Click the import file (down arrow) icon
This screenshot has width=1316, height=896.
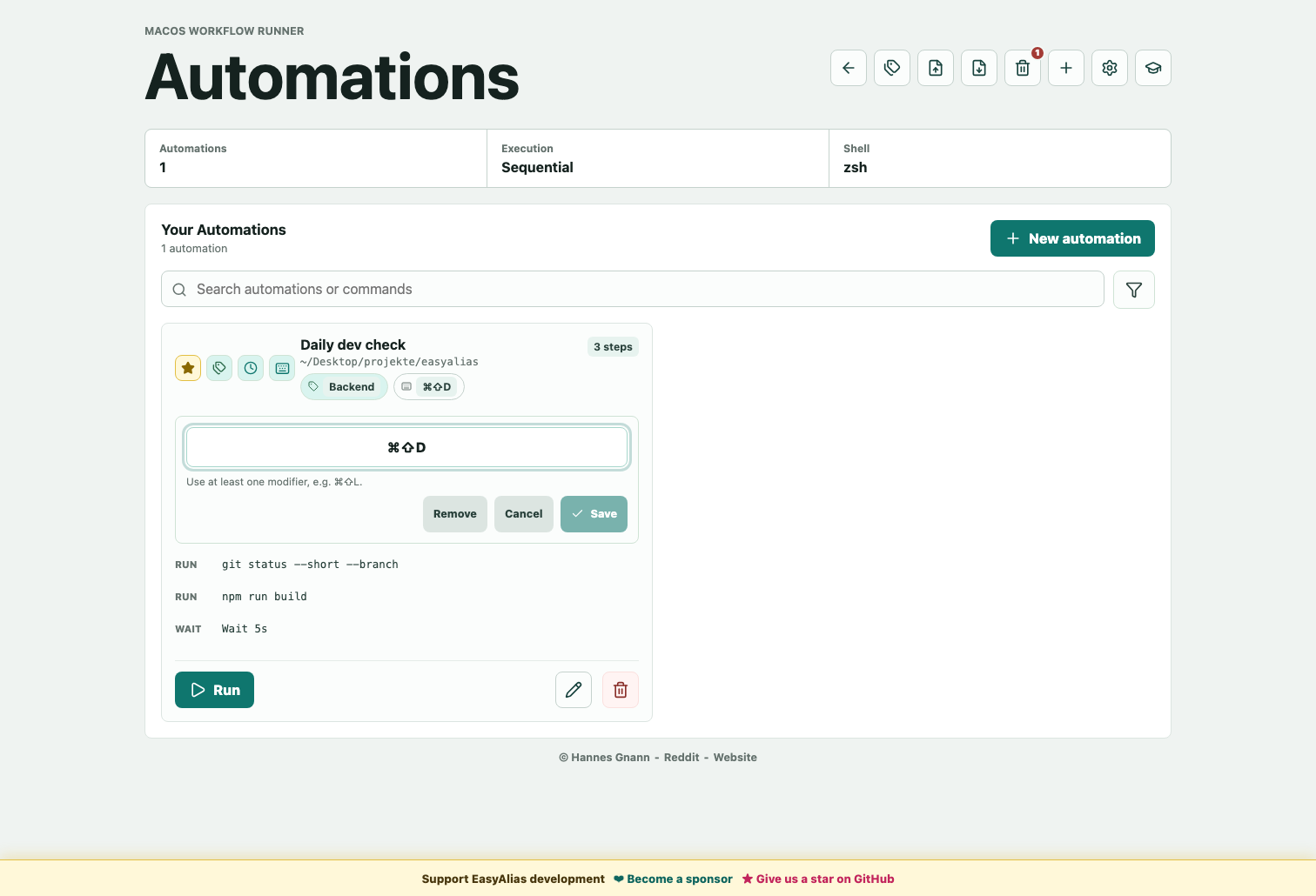(x=979, y=68)
